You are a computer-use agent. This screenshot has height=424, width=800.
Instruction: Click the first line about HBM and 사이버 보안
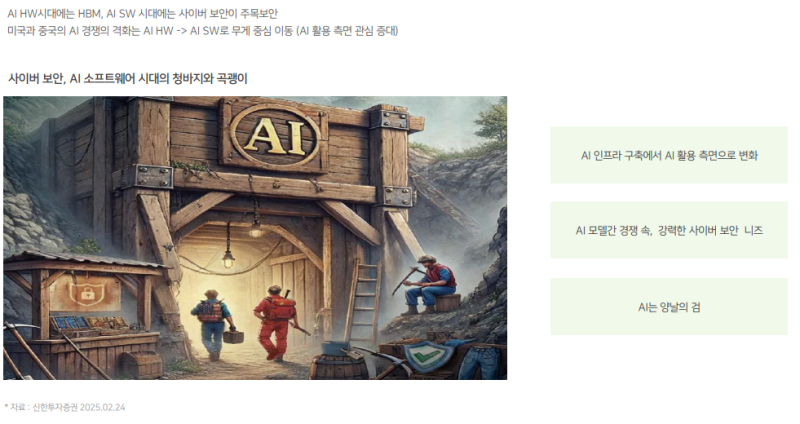[142, 14]
